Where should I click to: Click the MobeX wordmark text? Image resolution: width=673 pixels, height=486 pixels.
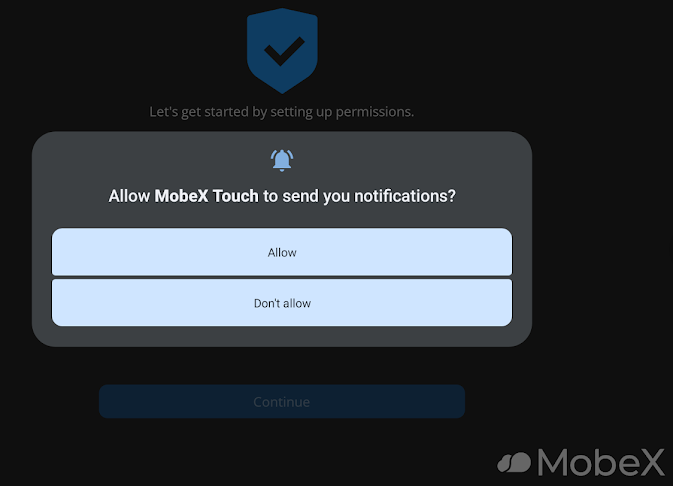(601, 461)
